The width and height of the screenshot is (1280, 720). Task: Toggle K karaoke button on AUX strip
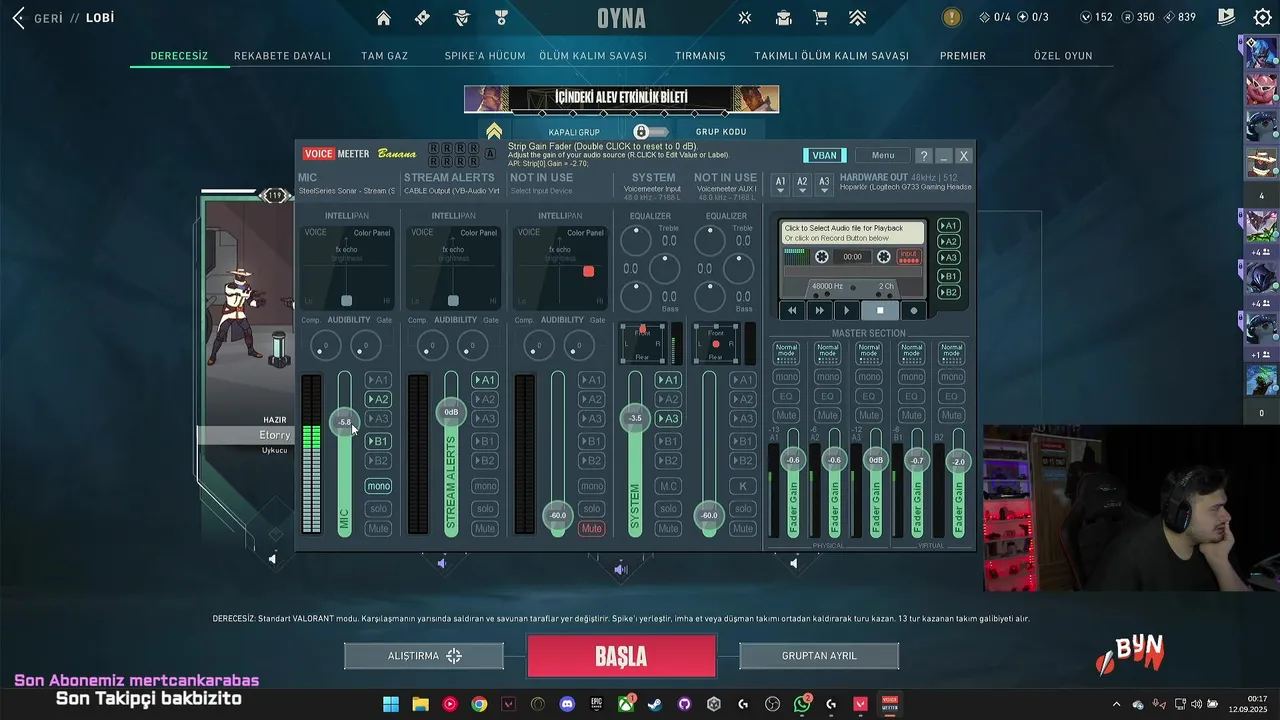coord(742,486)
